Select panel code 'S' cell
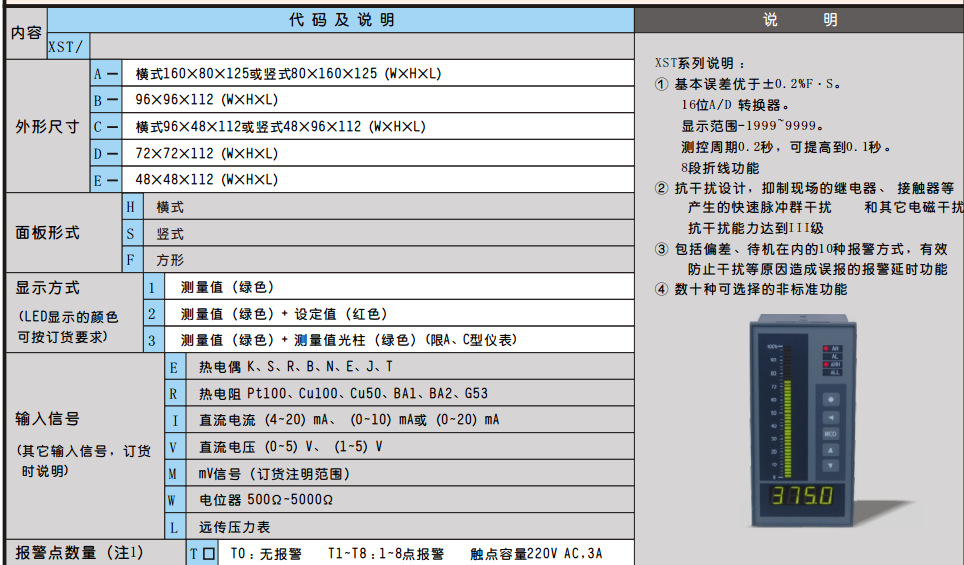 pyautogui.click(x=132, y=234)
